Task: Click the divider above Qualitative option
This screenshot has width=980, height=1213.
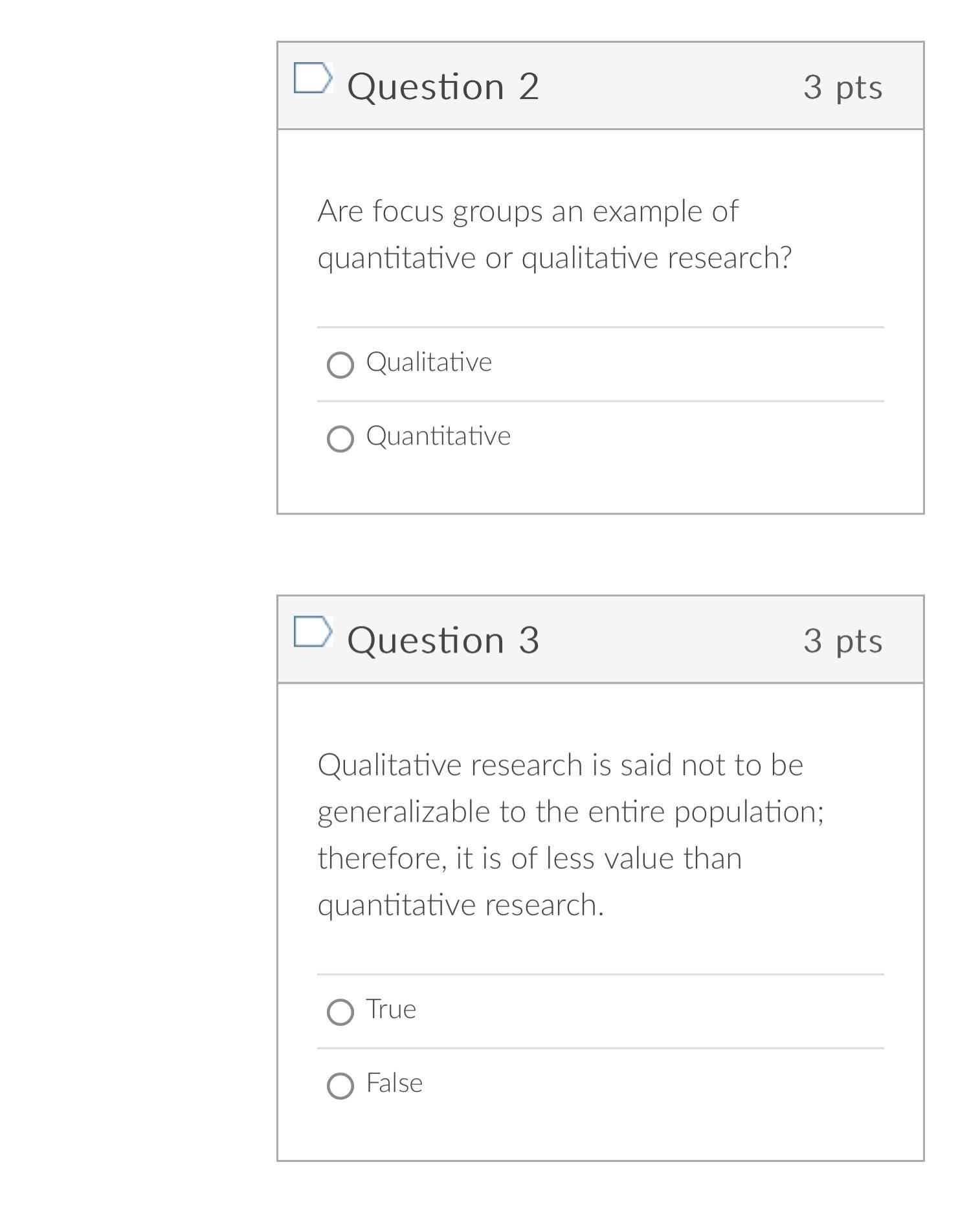Action: [x=601, y=327]
